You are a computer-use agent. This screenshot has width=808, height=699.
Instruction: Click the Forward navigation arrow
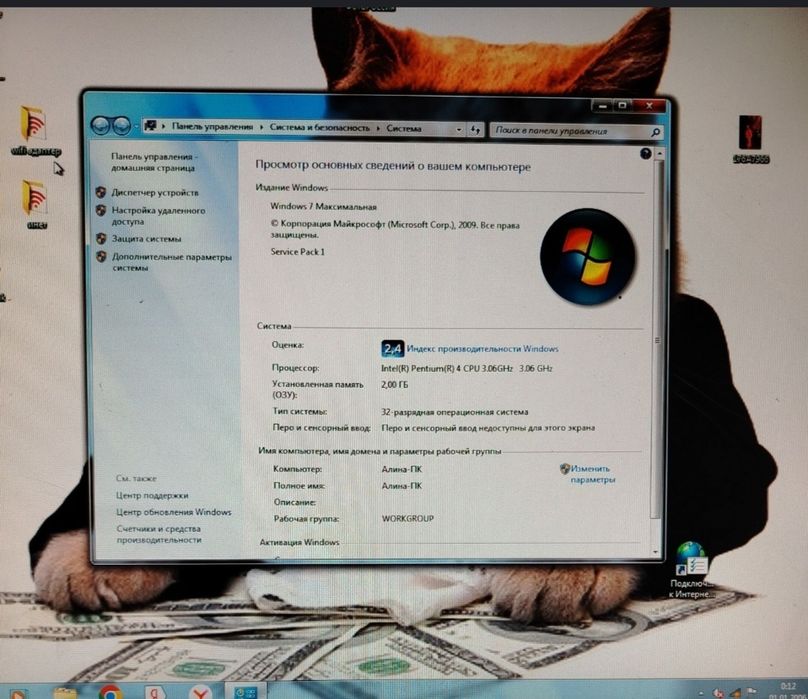[122, 126]
